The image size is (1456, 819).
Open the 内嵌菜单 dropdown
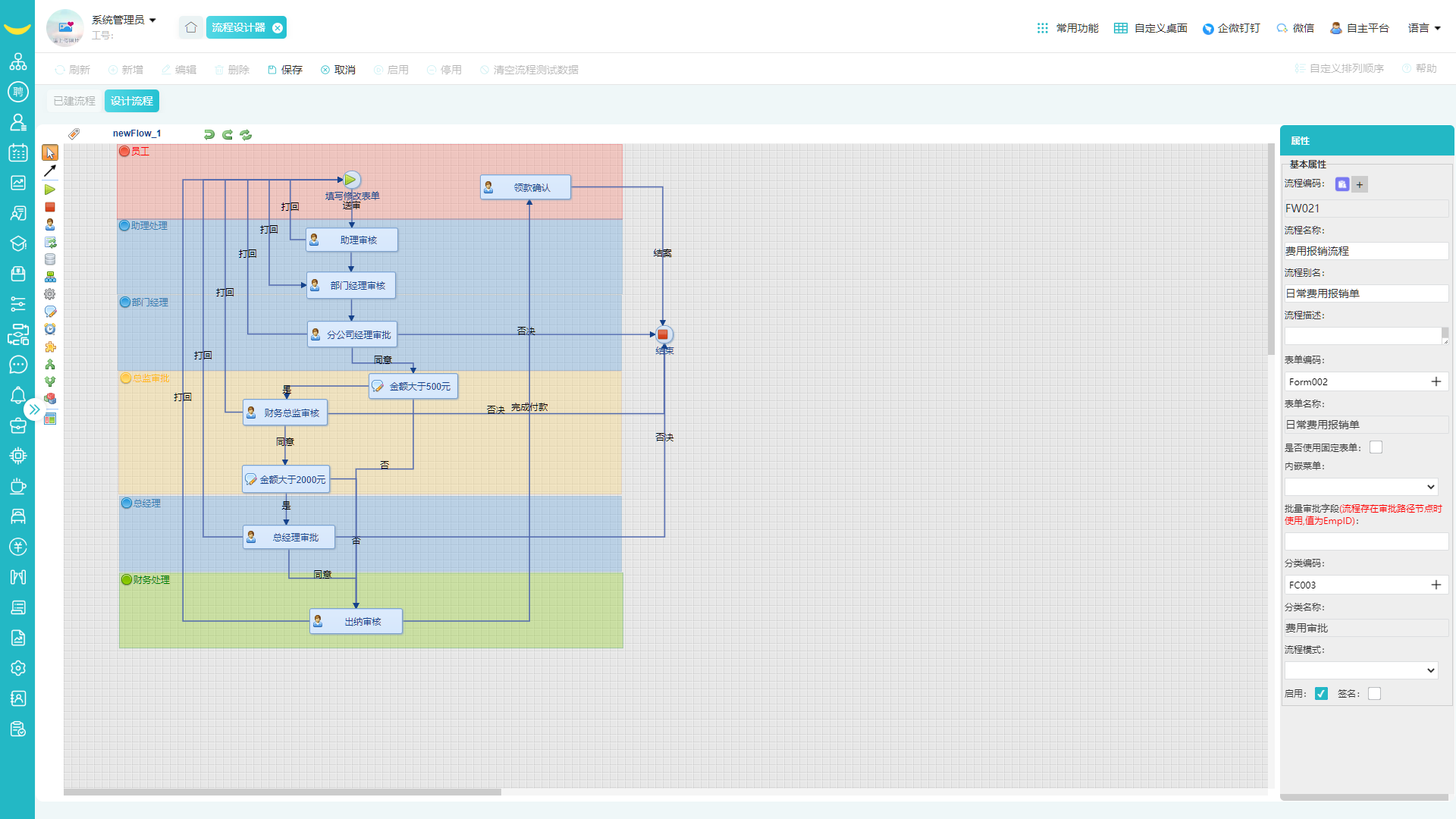tap(1361, 487)
